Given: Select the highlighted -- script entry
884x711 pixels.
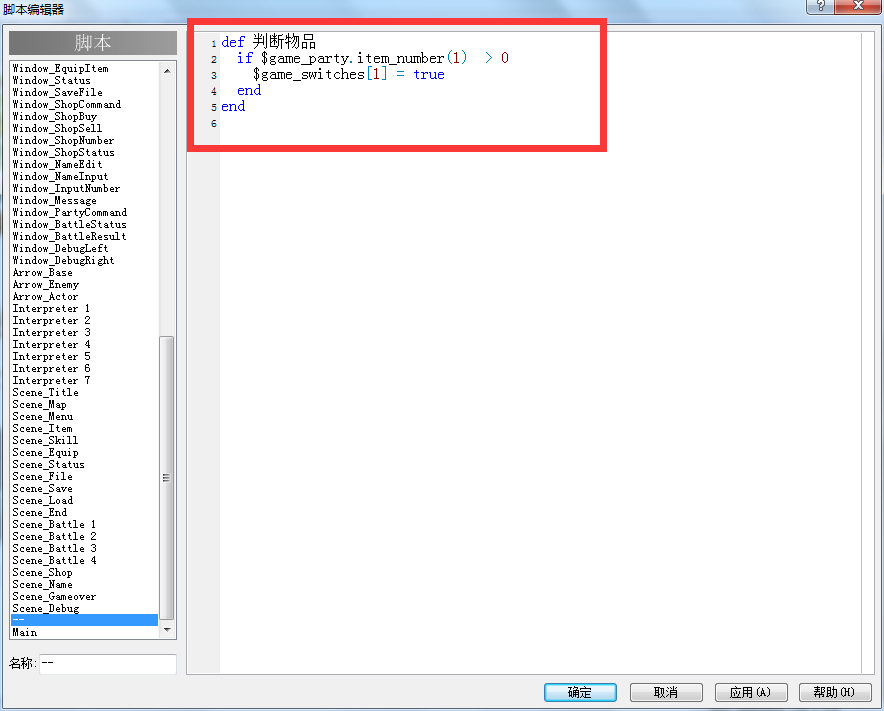Looking at the screenshot, I should (85, 620).
